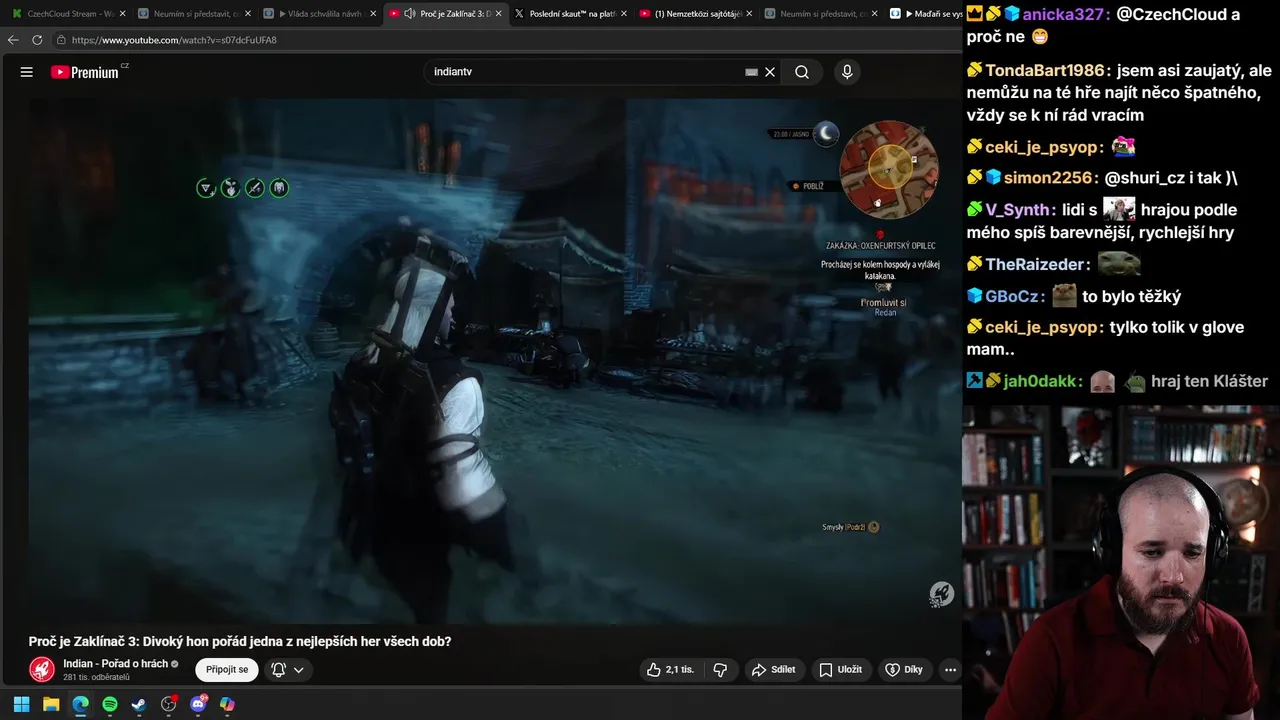This screenshot has height=720, width=1280.
Task: Click username V_Synth in chat
Action: [x=1018, y=210]
